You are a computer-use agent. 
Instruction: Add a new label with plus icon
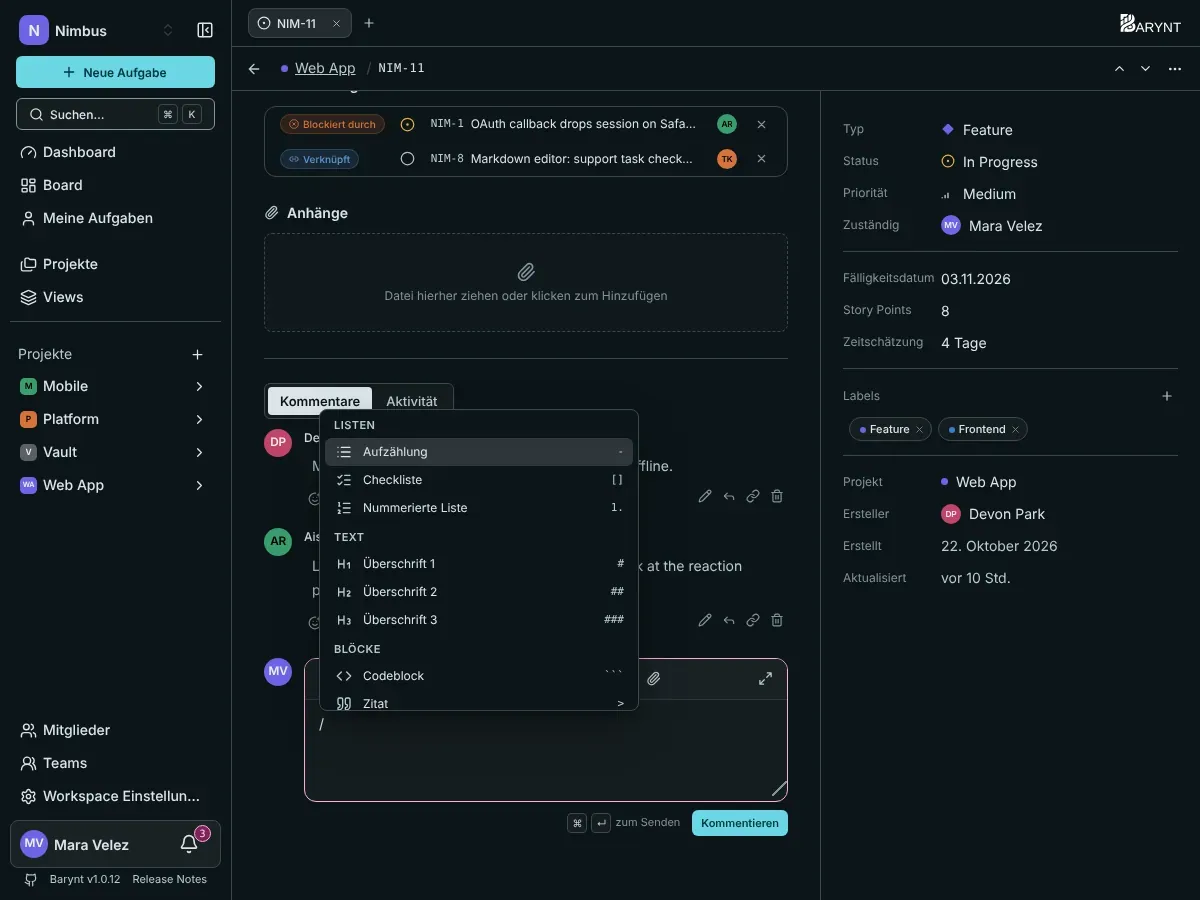pyautogui.click(x=1166, y=396)
